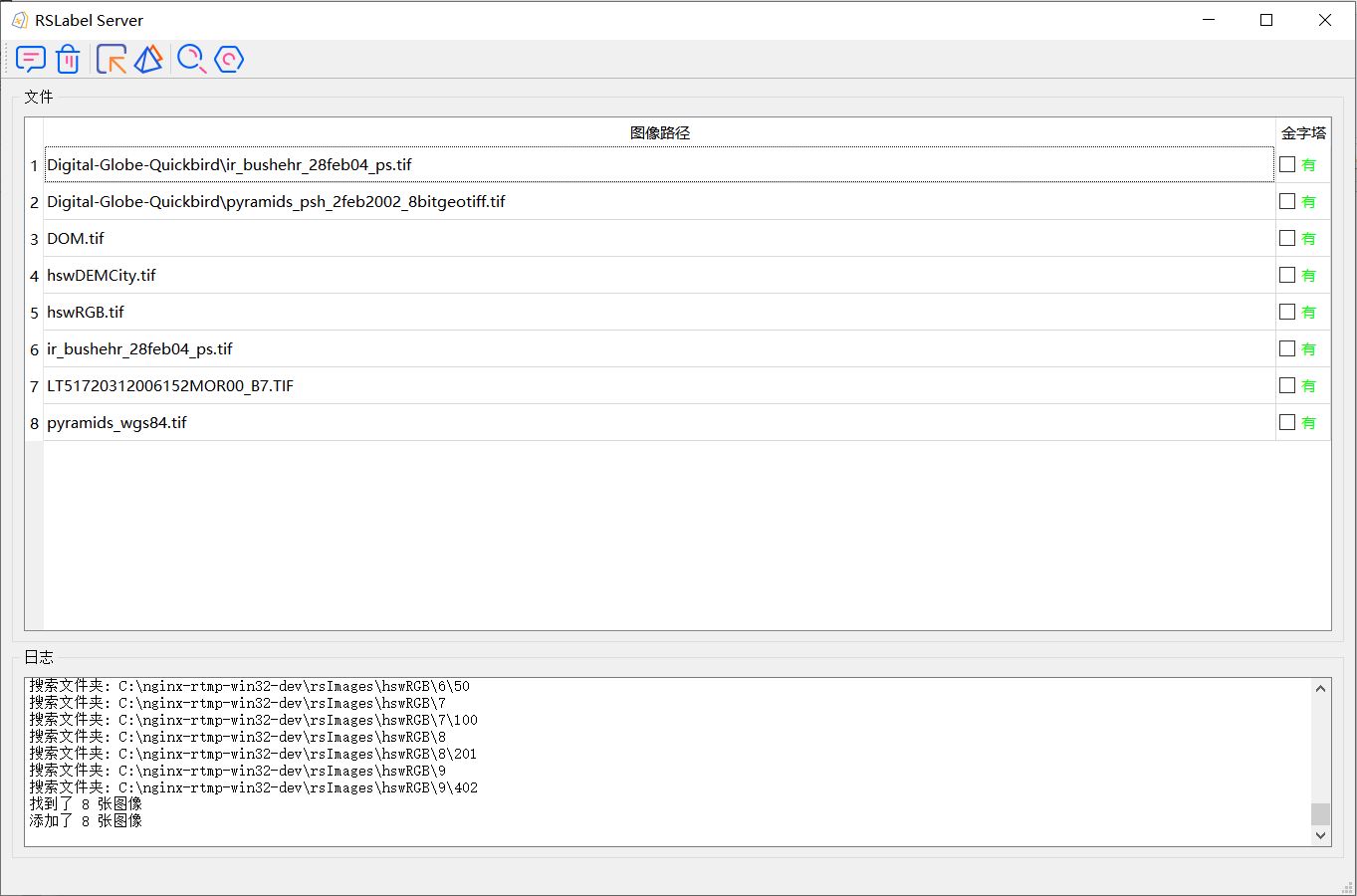Select row header number 1
This screenshot has width=1357, height=896.
[34, 165]
